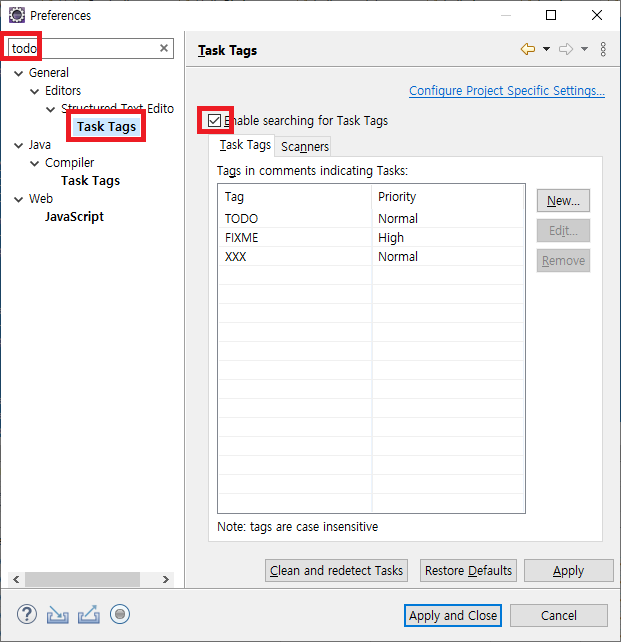Click the tree scrollbar left arrow
This screenshot has width=621, height=642.
pyautogui.click(x=16, y=579)
